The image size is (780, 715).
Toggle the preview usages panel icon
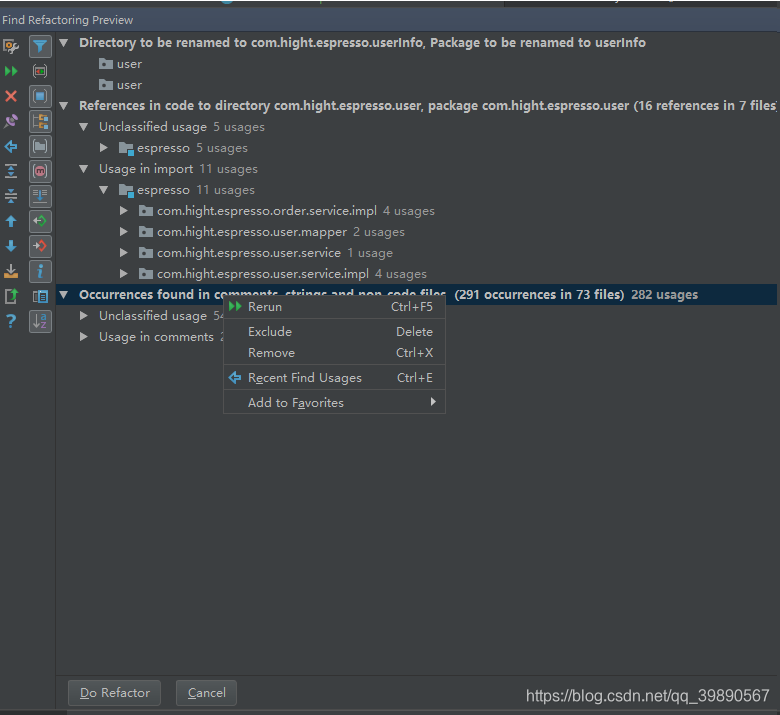(x=40, y=296)
